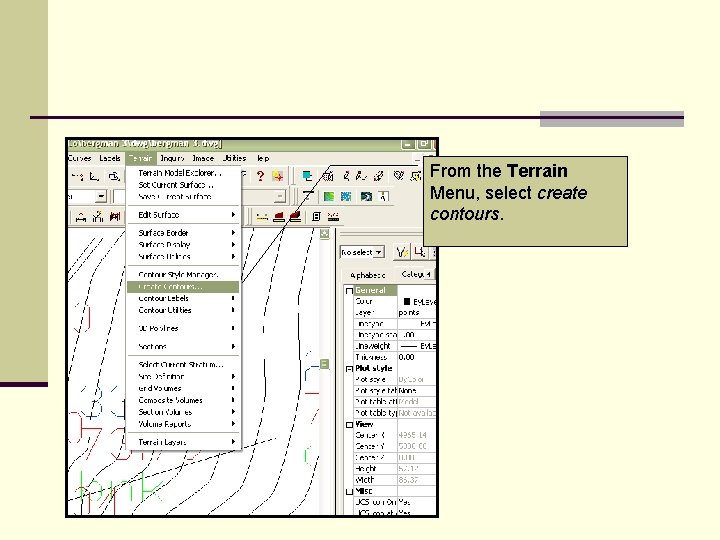Click the teal overlapping-squares toolbar icon

point(307,176)
